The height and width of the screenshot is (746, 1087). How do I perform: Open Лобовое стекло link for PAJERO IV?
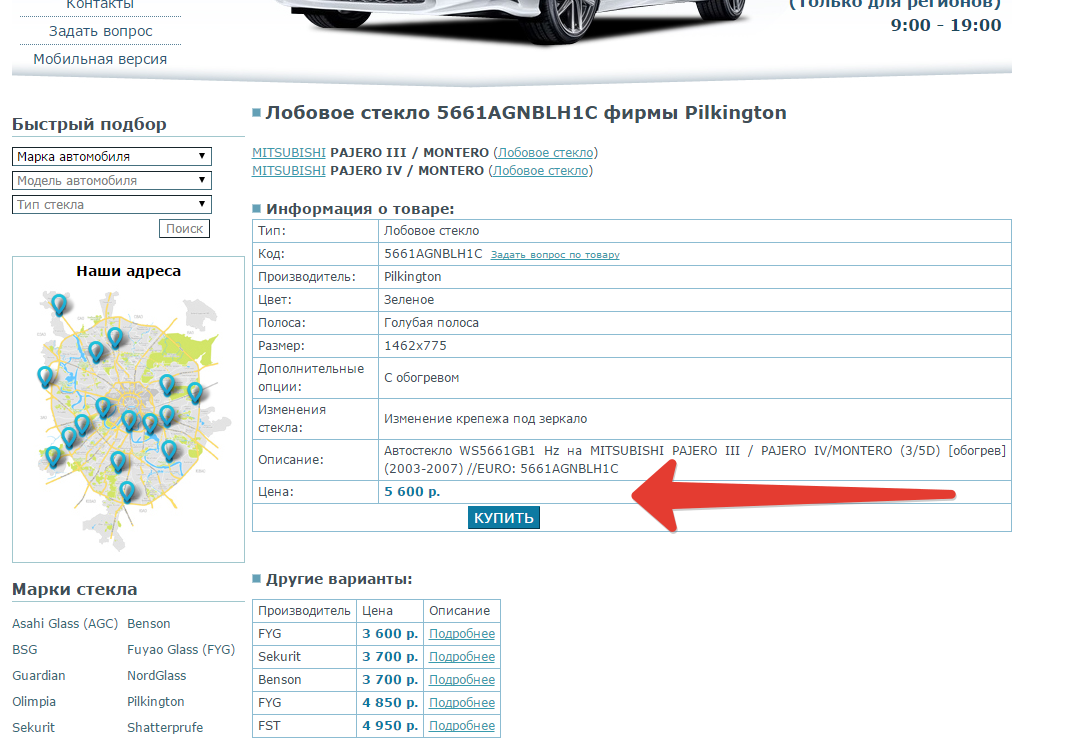pos(540,171)
